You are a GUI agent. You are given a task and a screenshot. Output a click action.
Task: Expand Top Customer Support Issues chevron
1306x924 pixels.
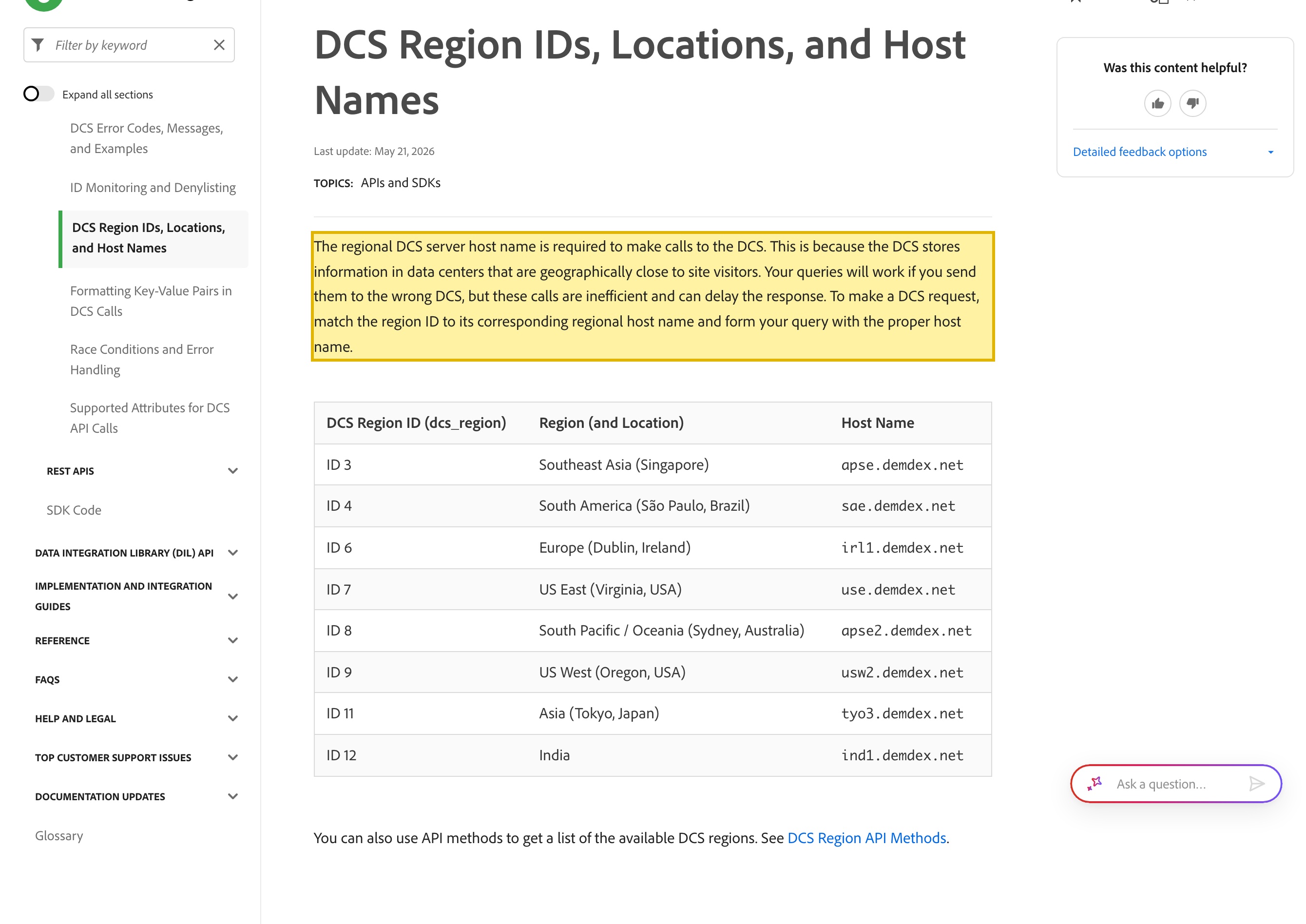[x=232, y=757]
